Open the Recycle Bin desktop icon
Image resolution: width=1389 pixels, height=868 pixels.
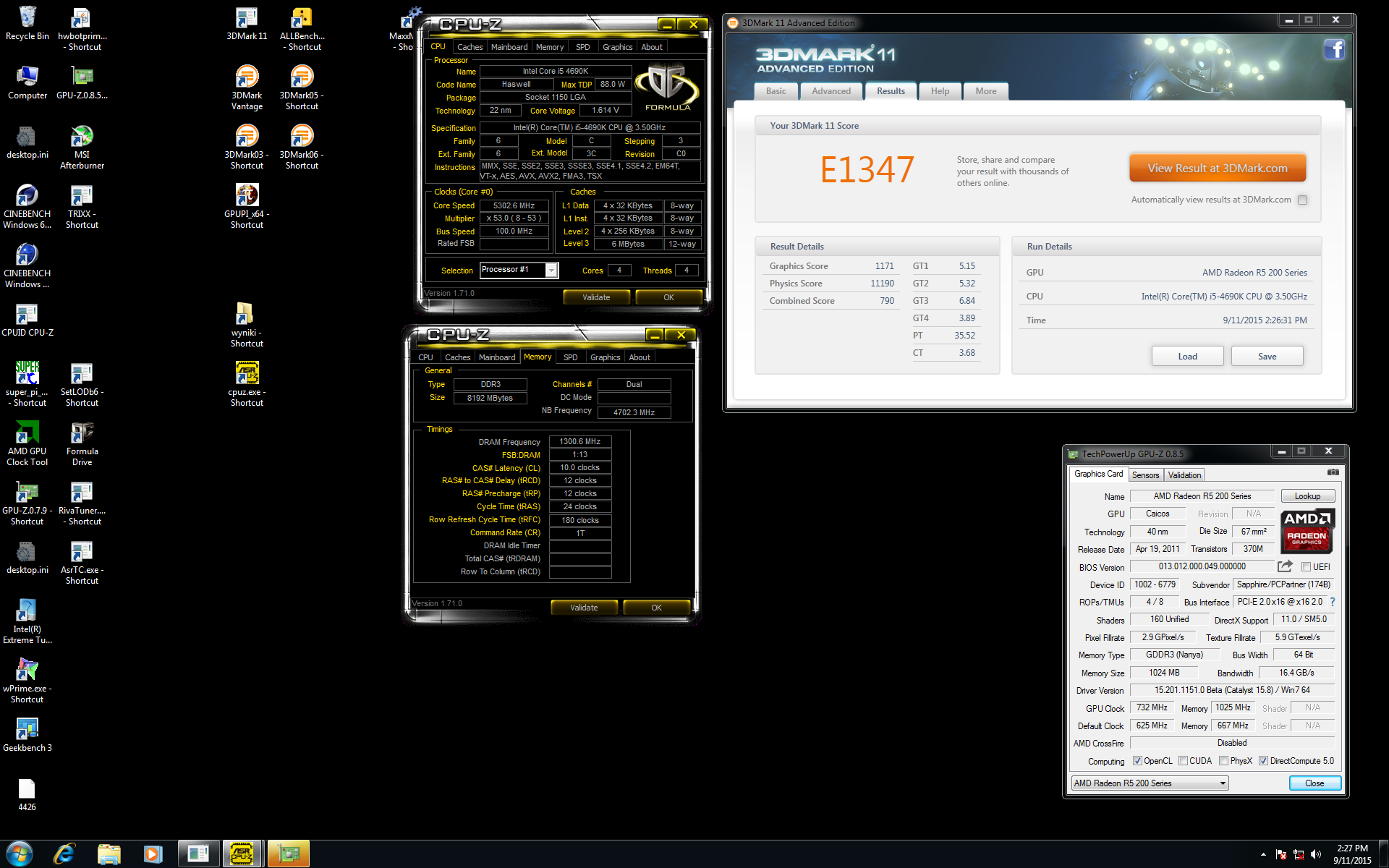27,23
